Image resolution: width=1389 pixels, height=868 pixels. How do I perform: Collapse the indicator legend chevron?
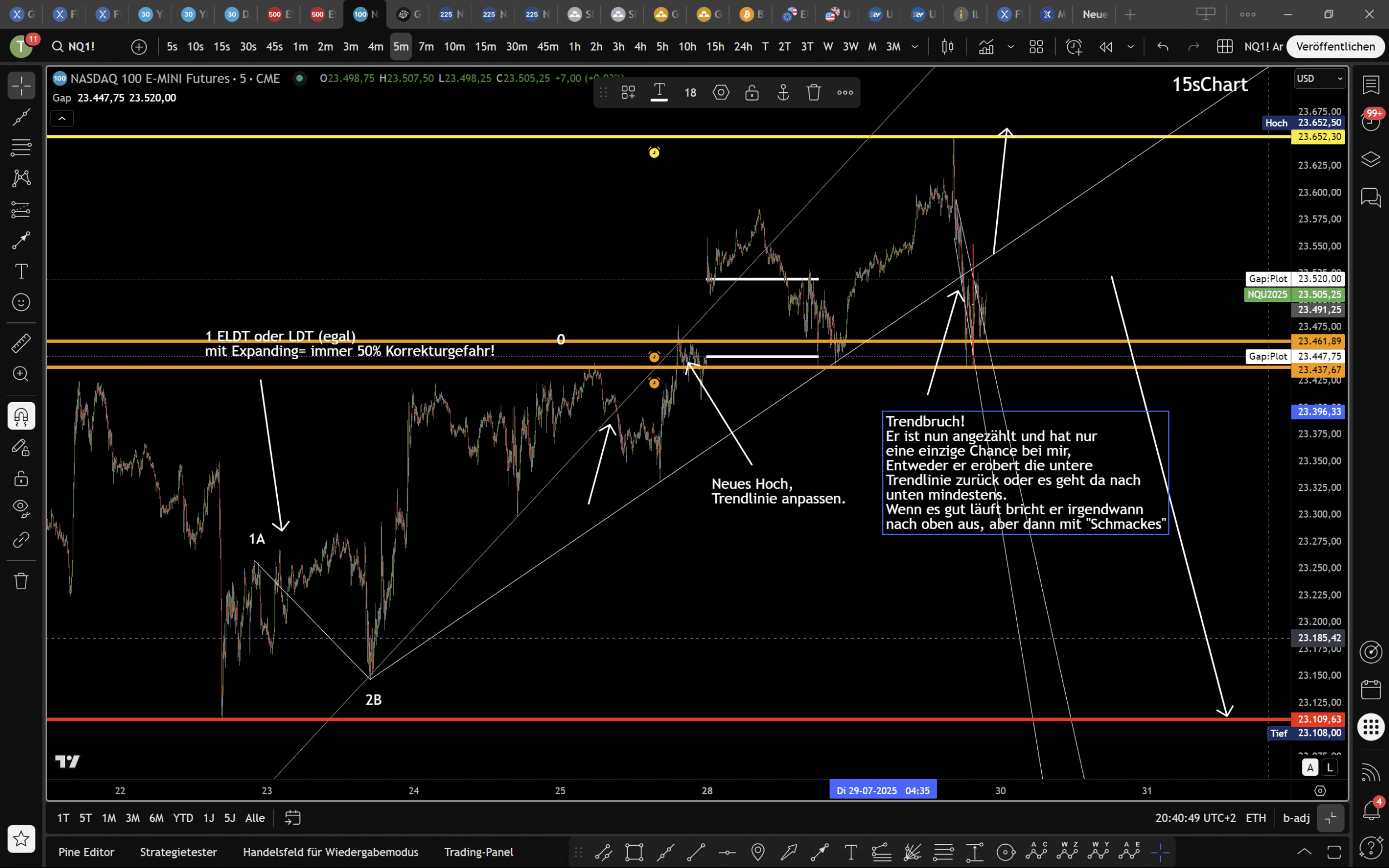click(62, 119)
